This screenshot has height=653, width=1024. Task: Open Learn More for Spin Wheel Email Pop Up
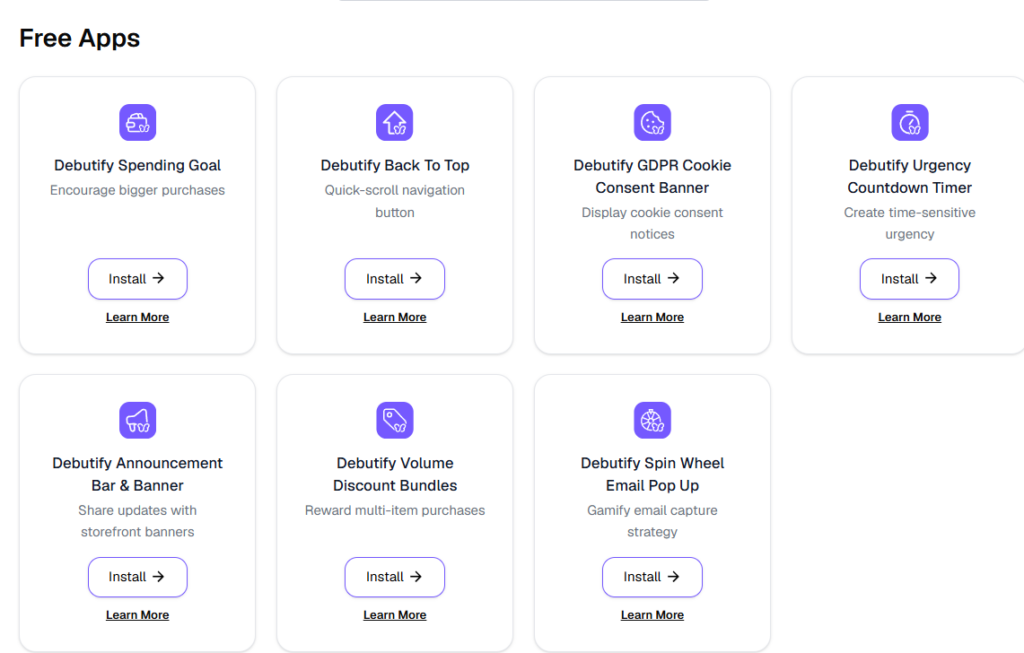652,615
